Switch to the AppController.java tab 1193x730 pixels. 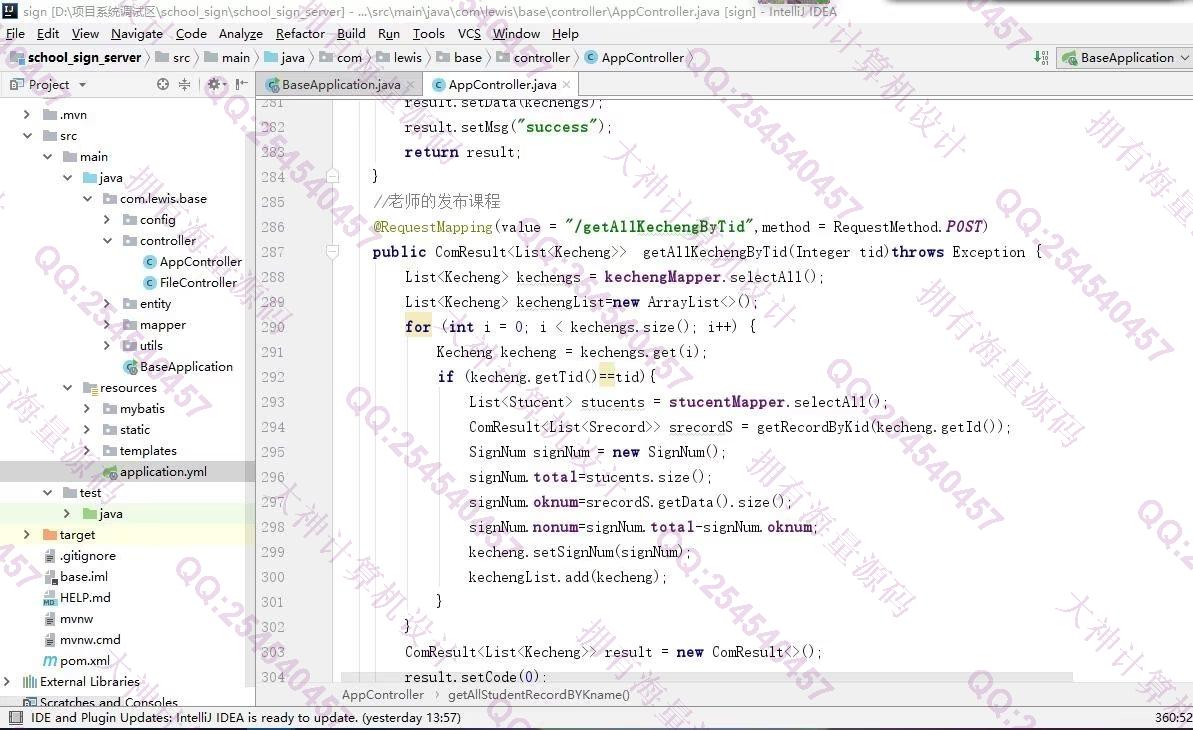[x=502, y=84]
